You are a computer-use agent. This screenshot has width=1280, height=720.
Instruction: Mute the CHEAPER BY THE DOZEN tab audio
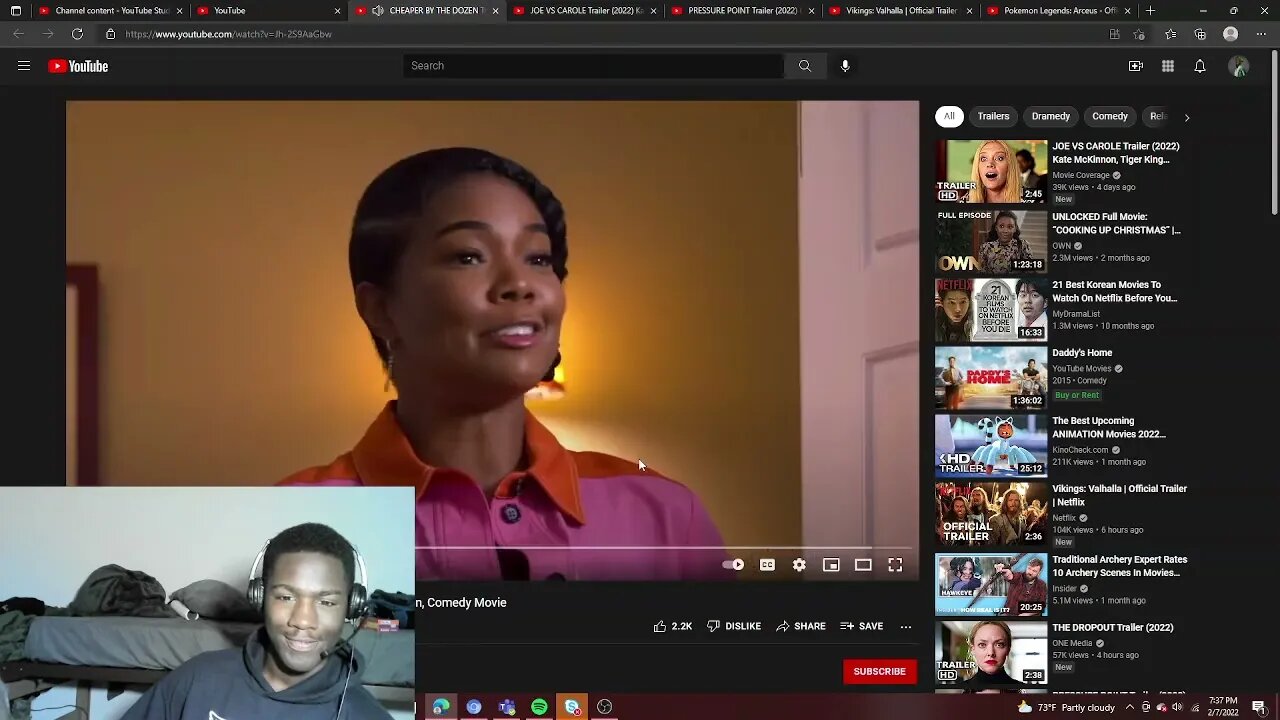tap(377, 11)
